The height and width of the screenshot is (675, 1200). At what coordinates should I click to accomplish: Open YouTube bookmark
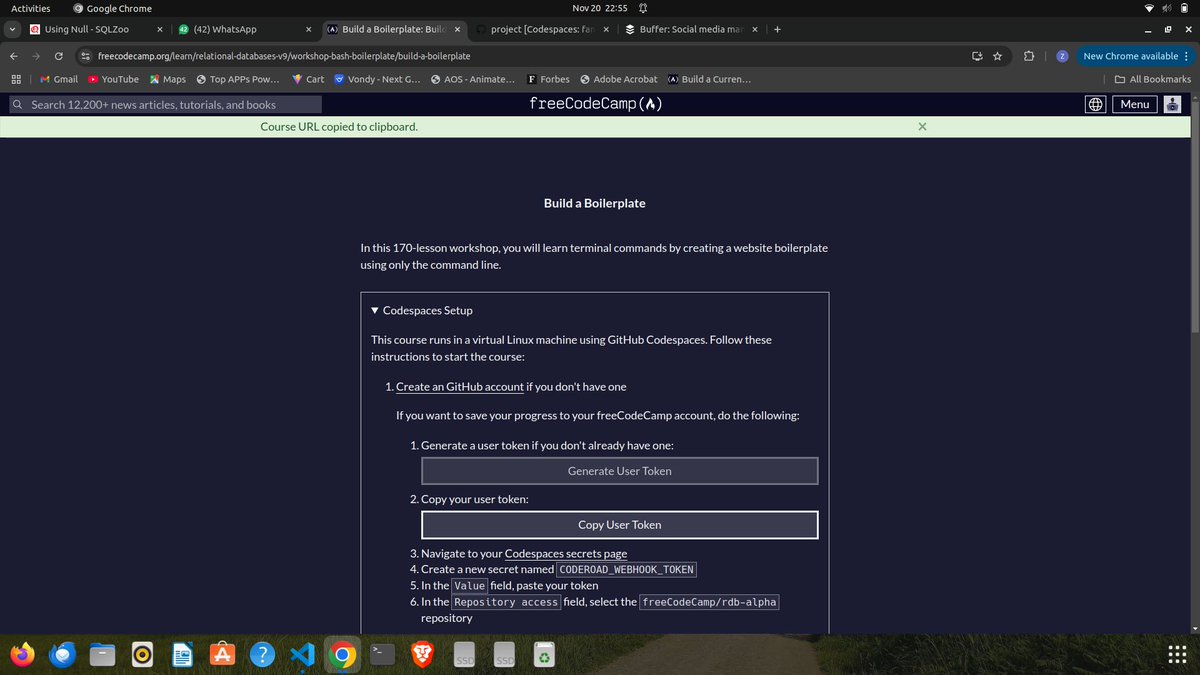click(x=113, y=79)
